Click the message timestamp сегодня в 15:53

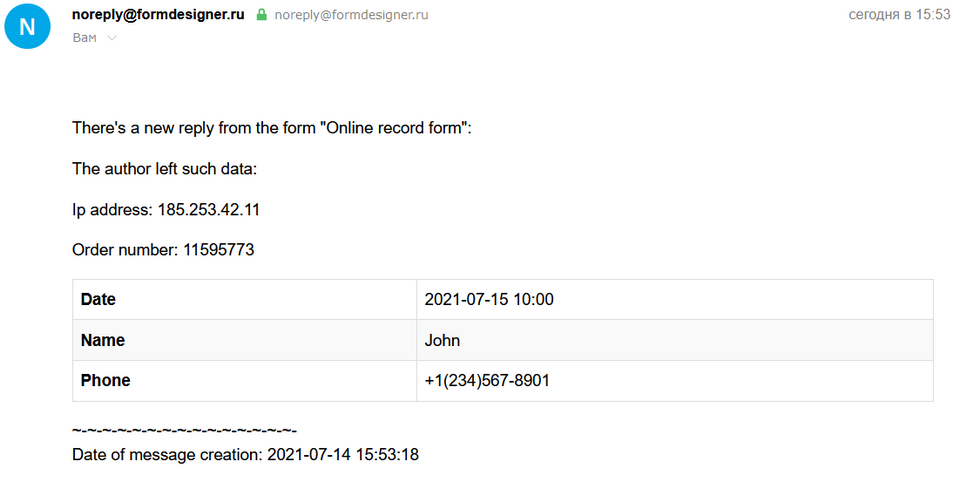(899, 15)
